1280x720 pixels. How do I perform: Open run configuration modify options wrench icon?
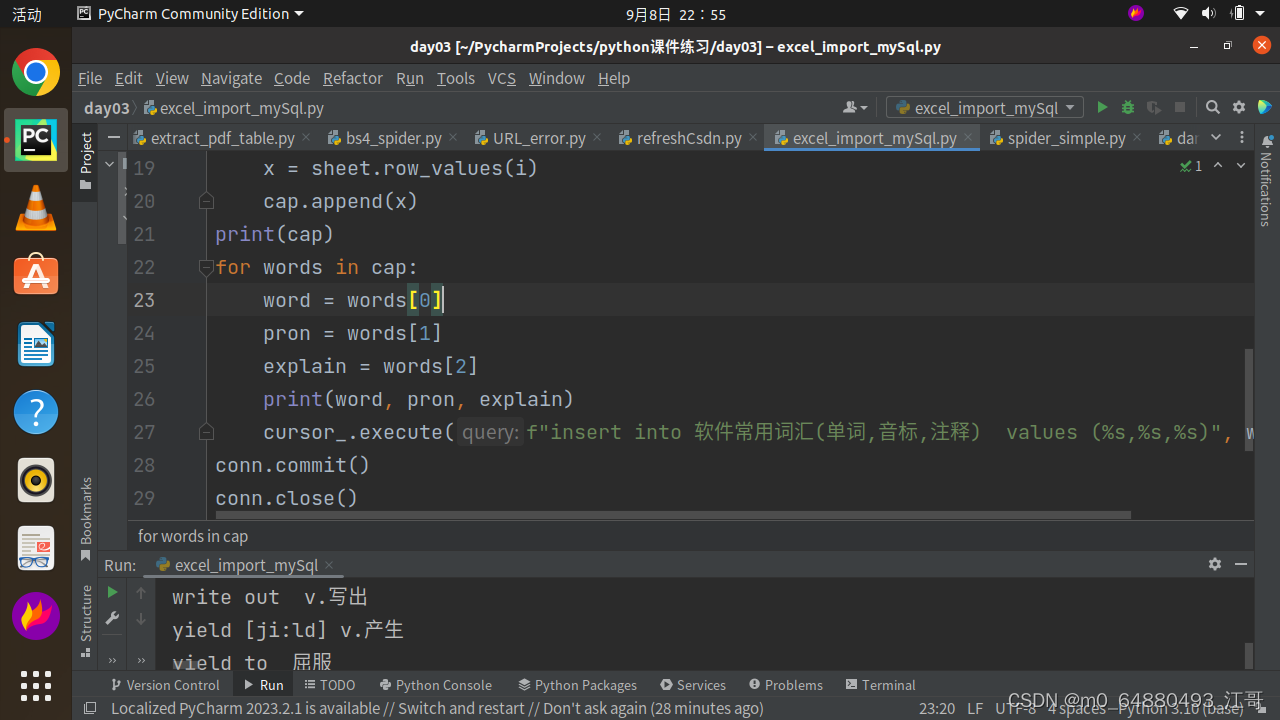pyautogui.click(x=112, y=618)
